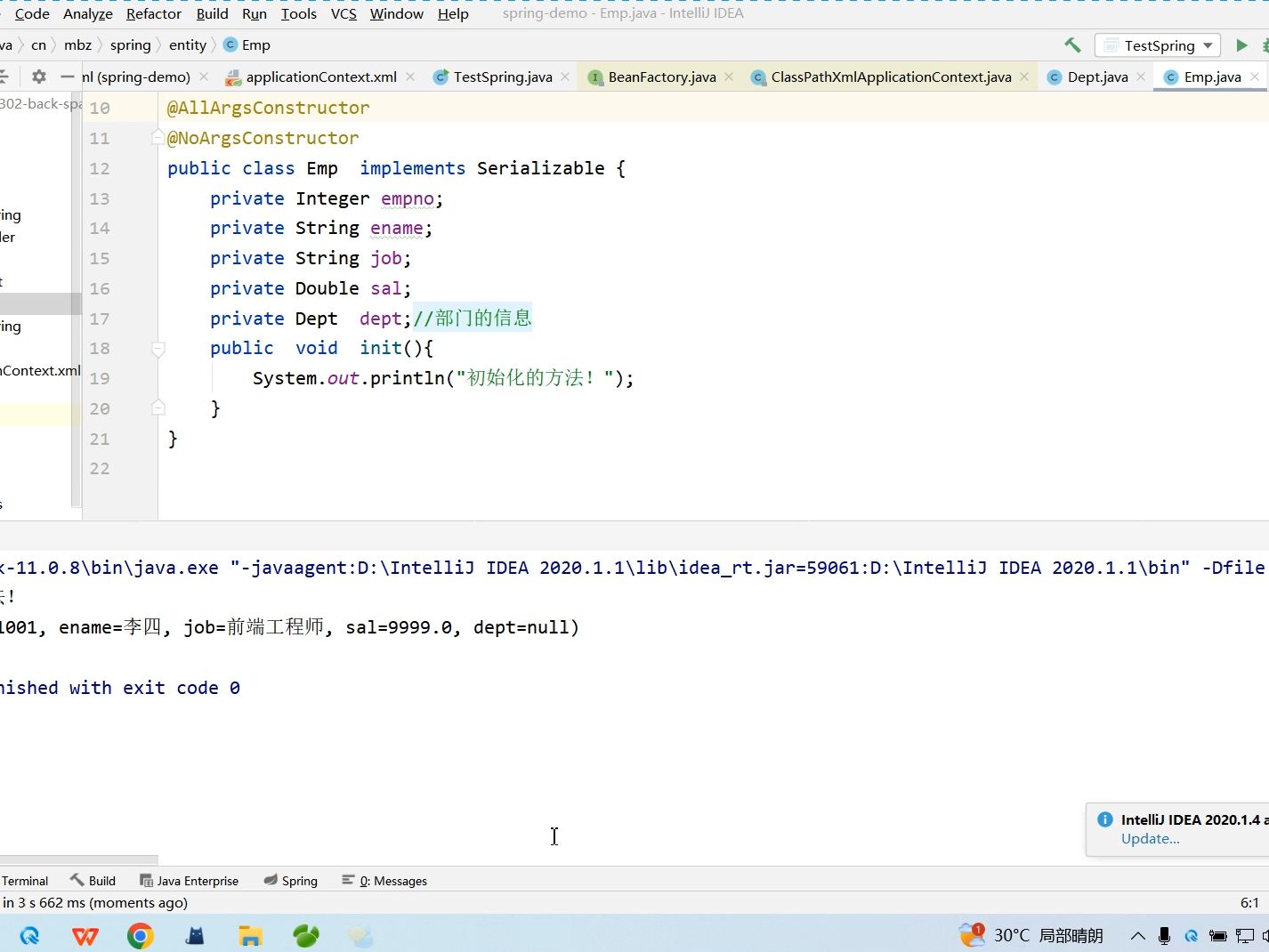Open the Terminal tool window
1269x952 pixels.
[x=25, y=881]
